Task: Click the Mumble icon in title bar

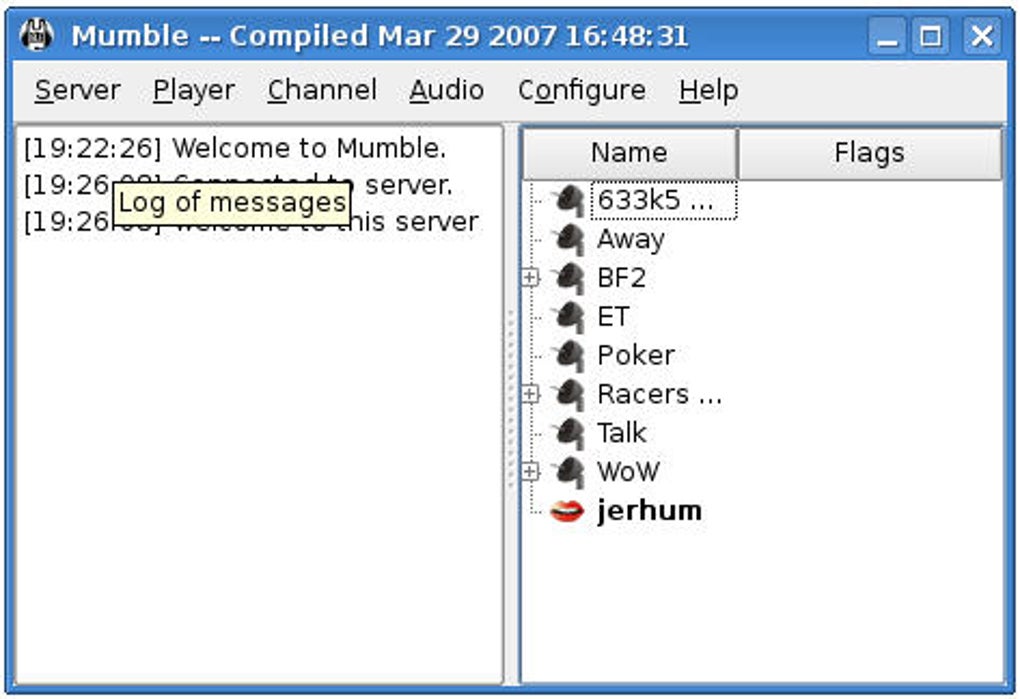Action: [36, 35]
